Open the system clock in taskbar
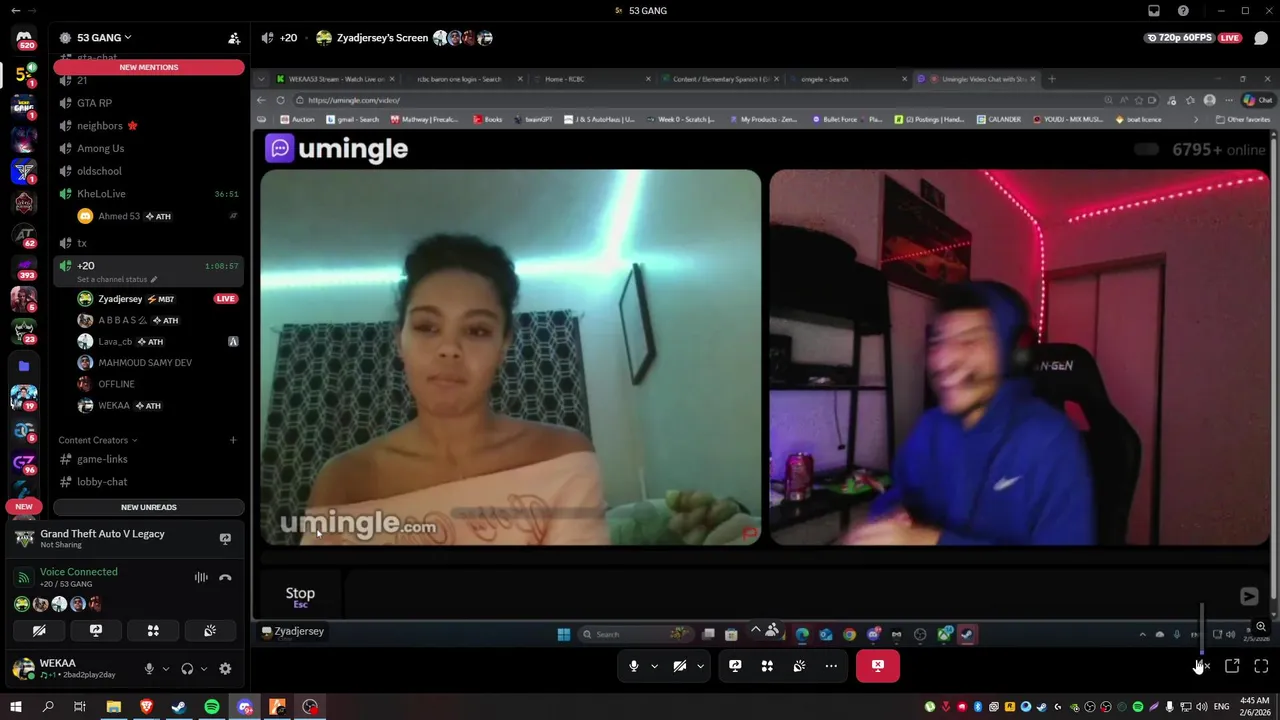The height and width of the screenshot is (720, 1280). point(1254,707)
